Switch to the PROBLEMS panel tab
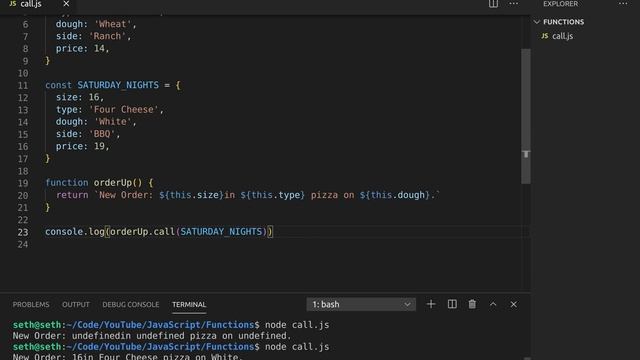 pyautogui.click(x=31, y=304)
